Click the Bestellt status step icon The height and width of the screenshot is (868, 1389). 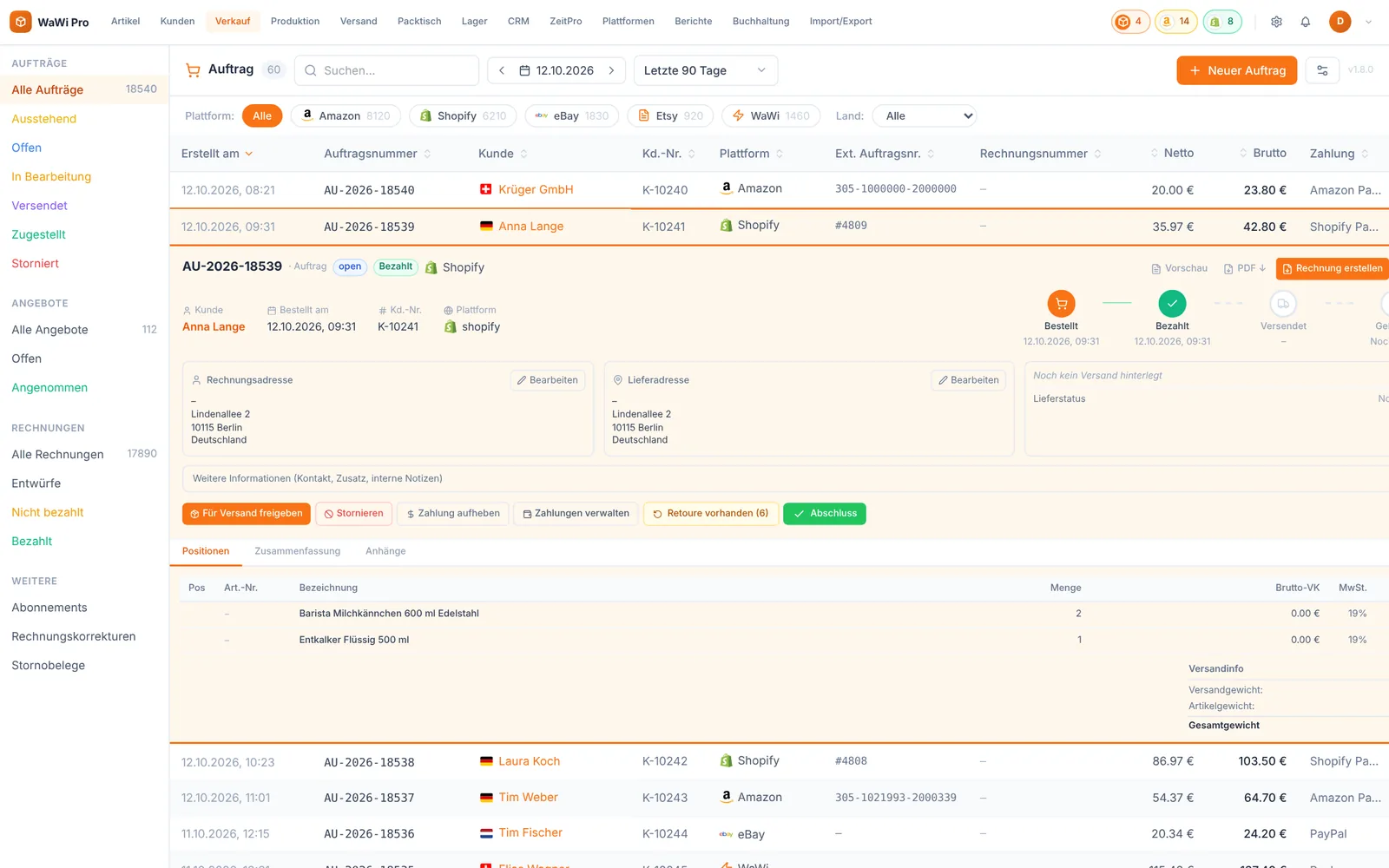coord(1061,303)
